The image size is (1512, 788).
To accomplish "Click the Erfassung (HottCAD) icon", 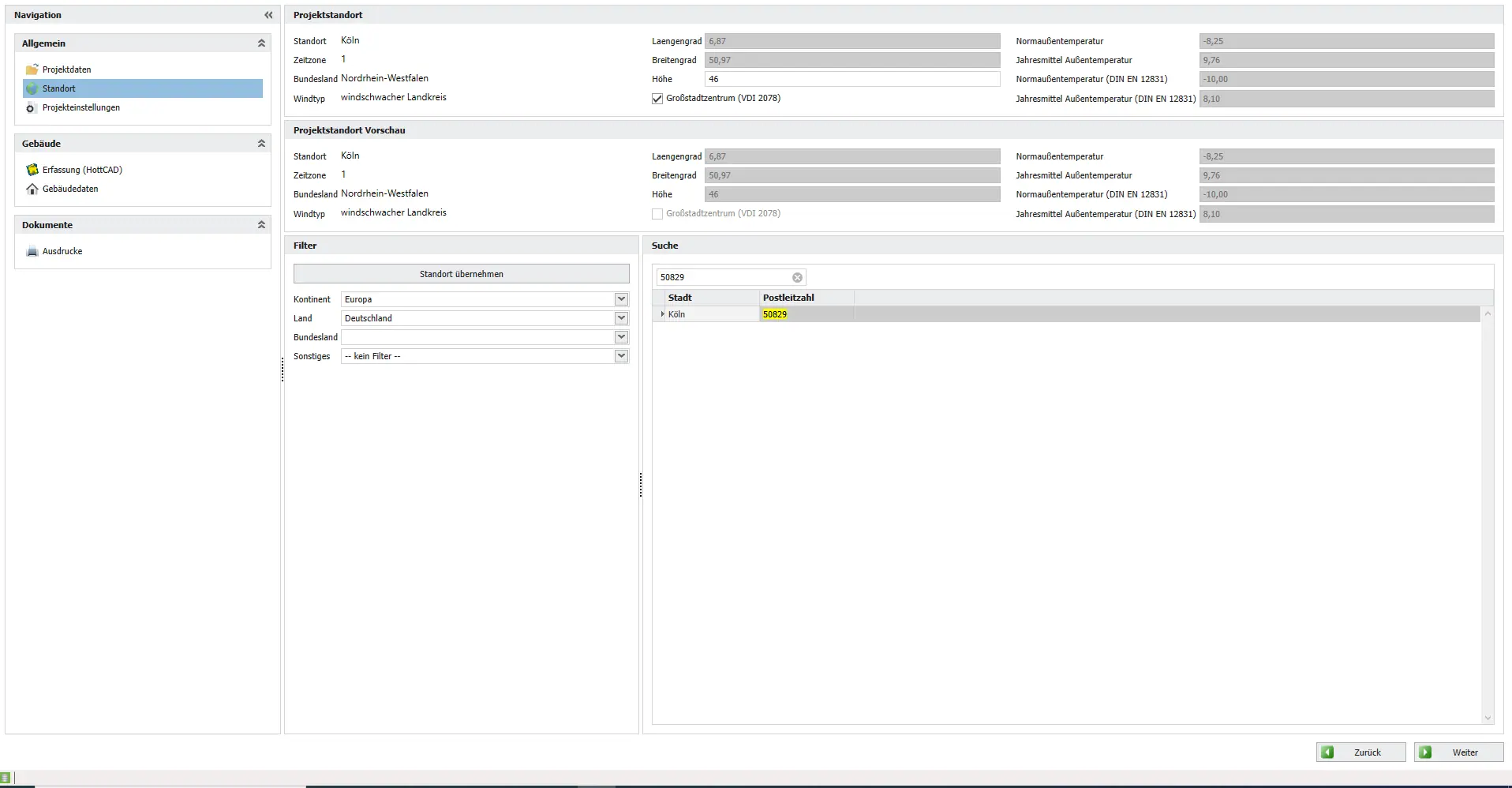I will [x=32, y=170].
